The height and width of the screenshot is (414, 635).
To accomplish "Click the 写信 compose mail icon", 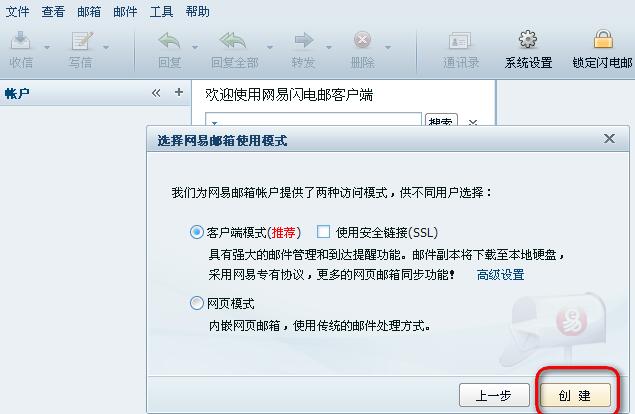I will pos(81,40).
